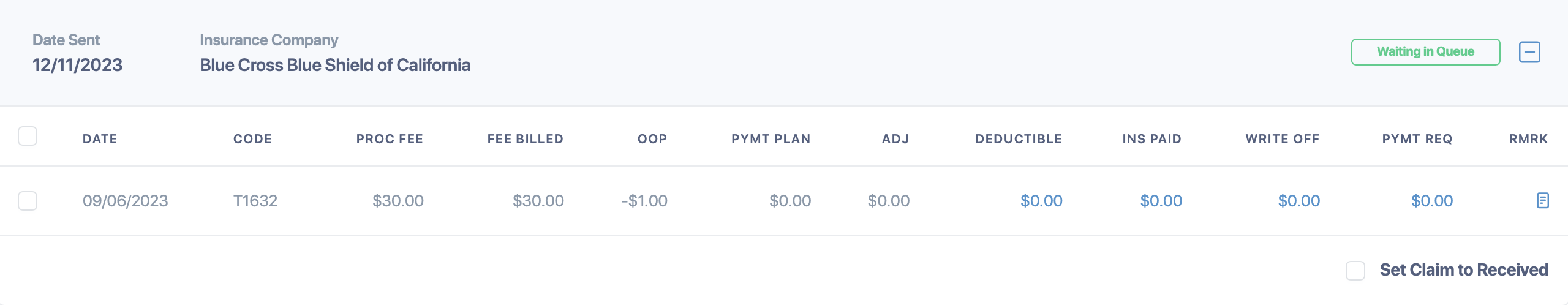The width and height of the screenshot is (1568, 305).
Task: Click the RMRK column header
Action: click(1528, 139)
